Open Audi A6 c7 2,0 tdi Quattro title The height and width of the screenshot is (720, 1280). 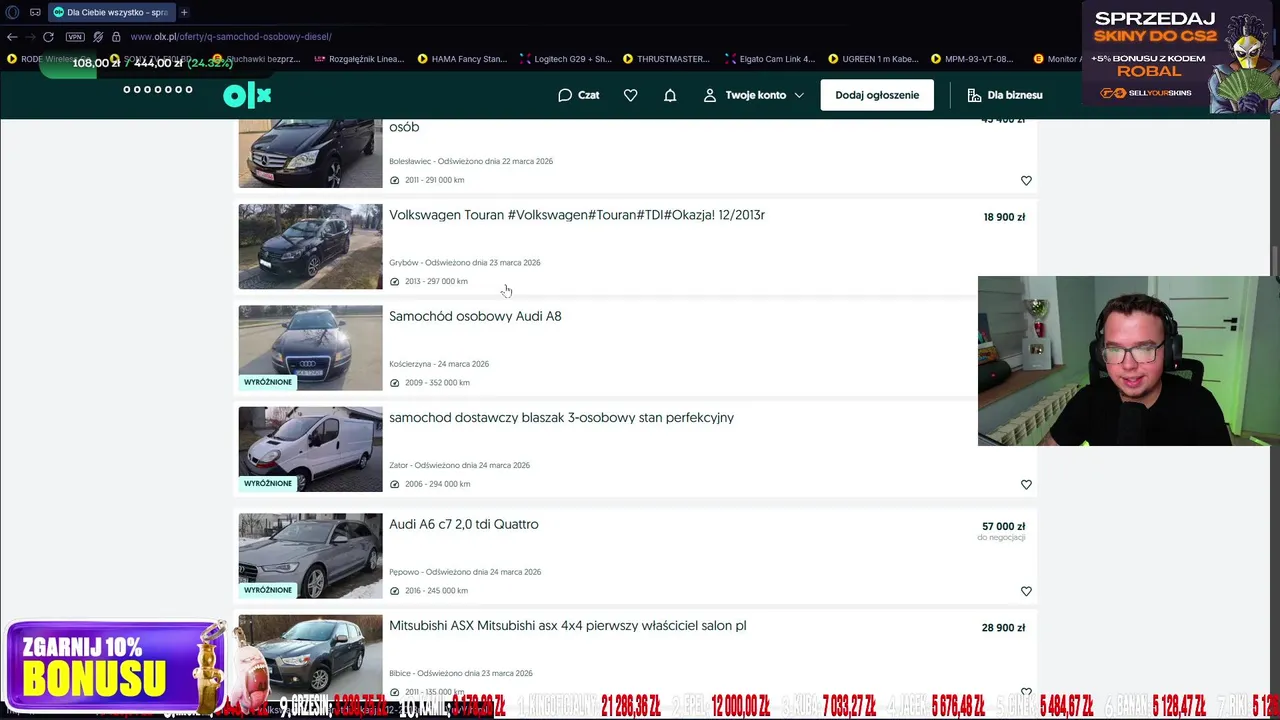(464, 524)
